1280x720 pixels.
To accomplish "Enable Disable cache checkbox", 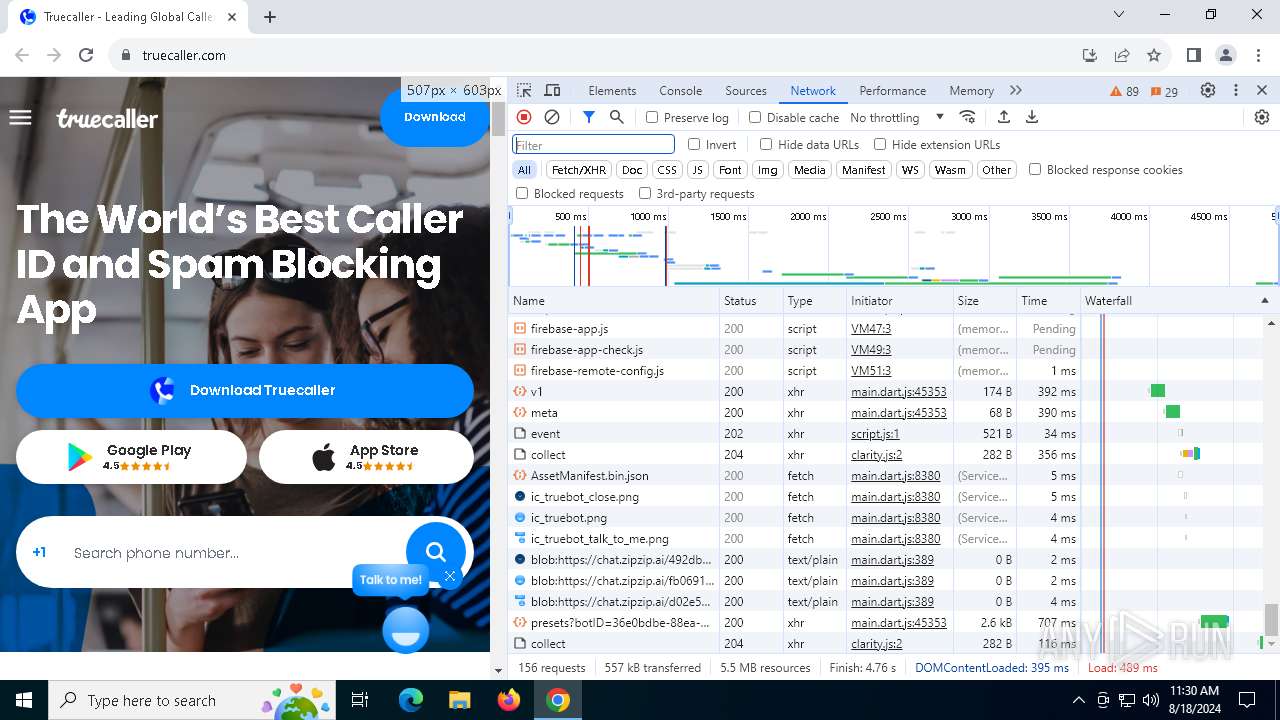I will (755, 117).
